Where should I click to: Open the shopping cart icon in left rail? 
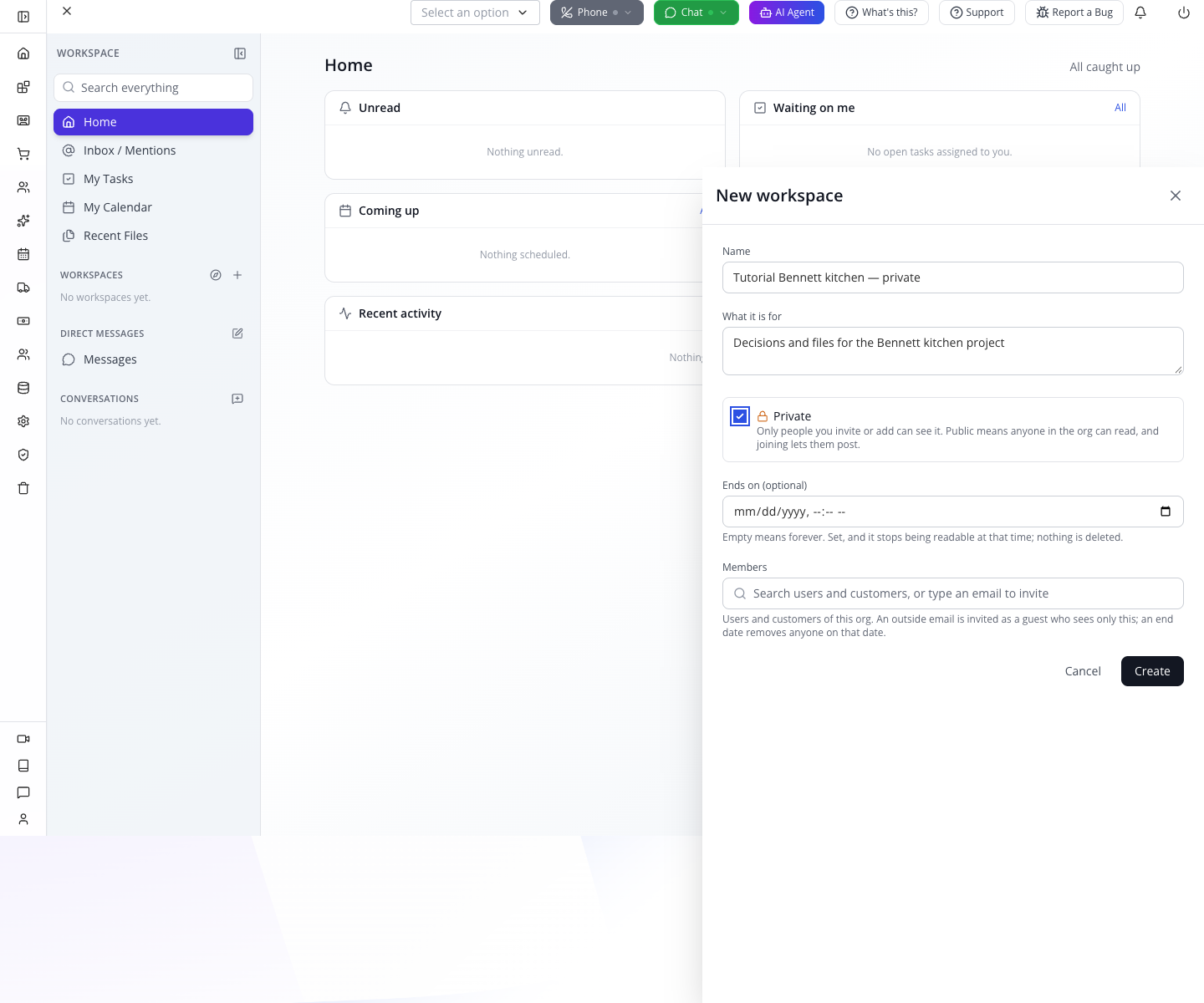(23, 154)
